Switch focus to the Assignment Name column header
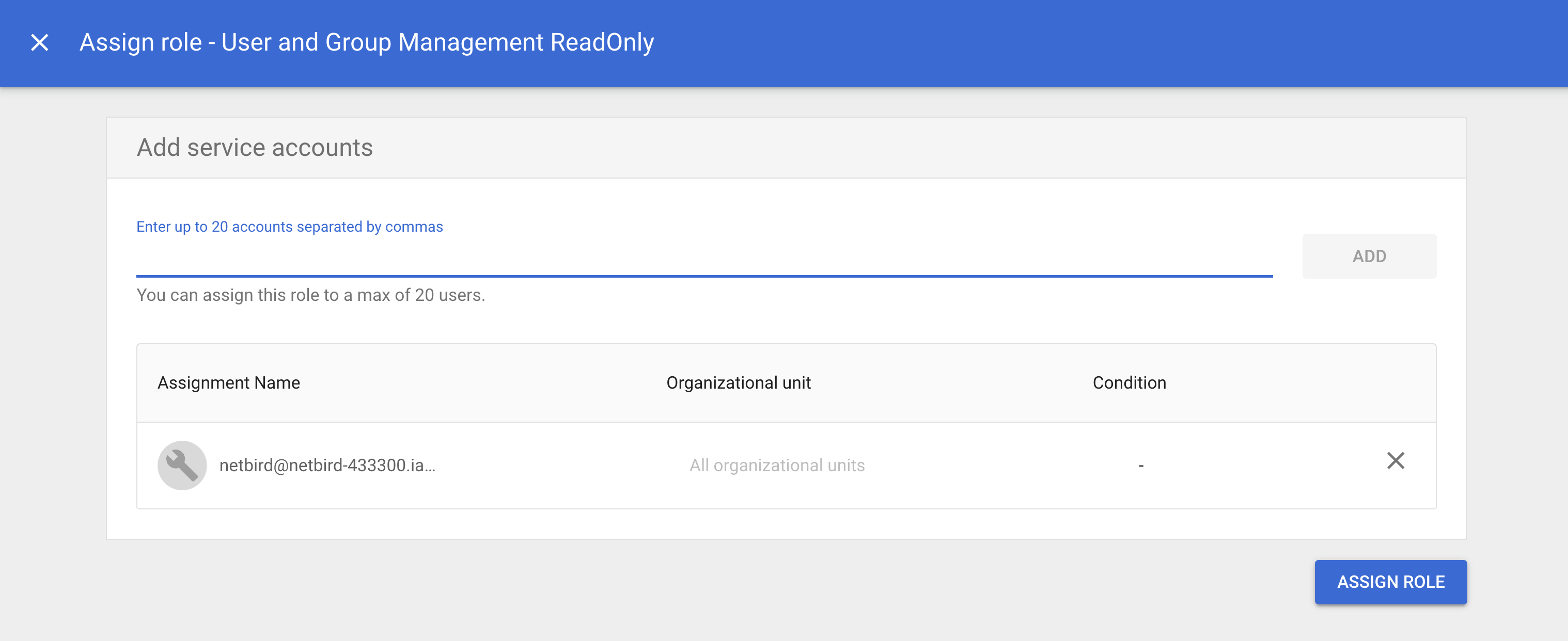Screen dimensions: 1568x641 (x=229, y=382)
